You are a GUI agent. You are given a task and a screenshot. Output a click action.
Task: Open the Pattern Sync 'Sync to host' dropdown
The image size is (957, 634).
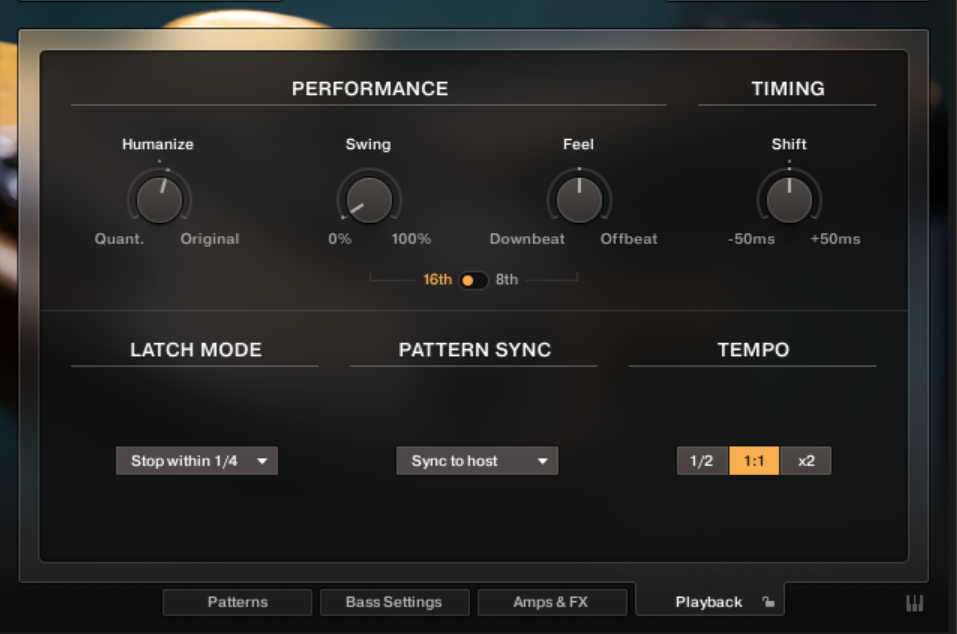[x=477, y=461]
